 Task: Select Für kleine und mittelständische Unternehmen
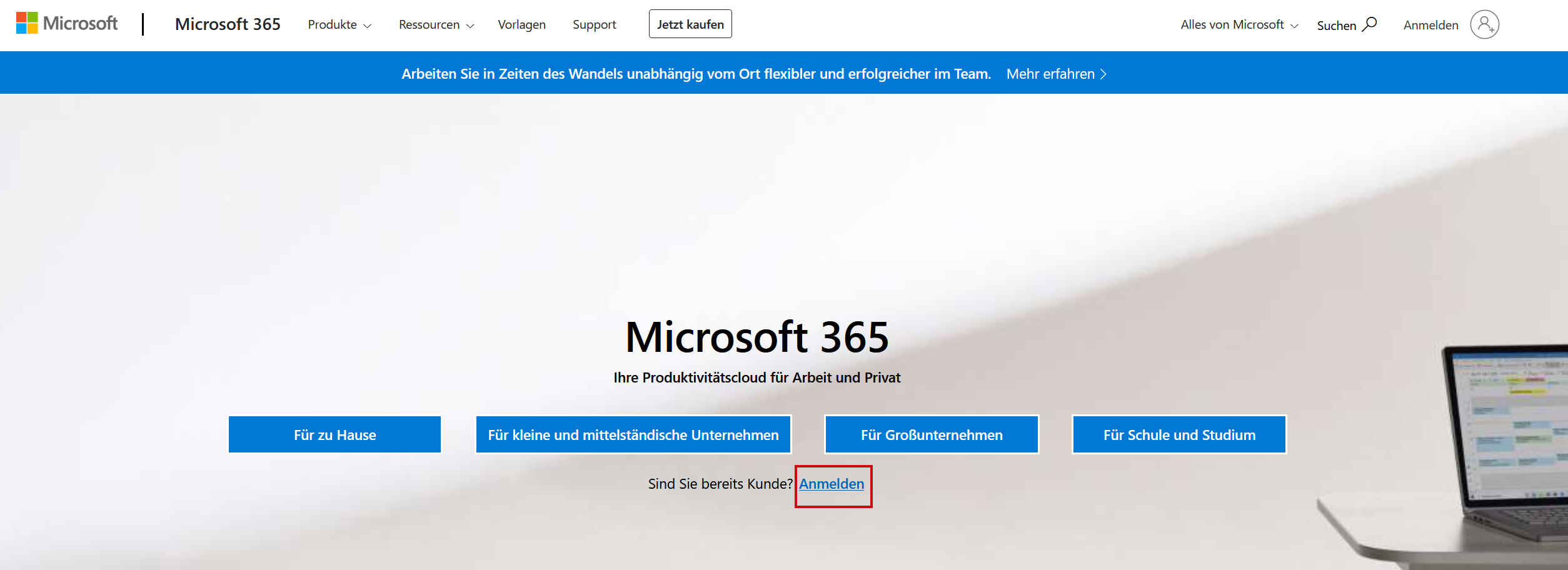click(633, 434)
